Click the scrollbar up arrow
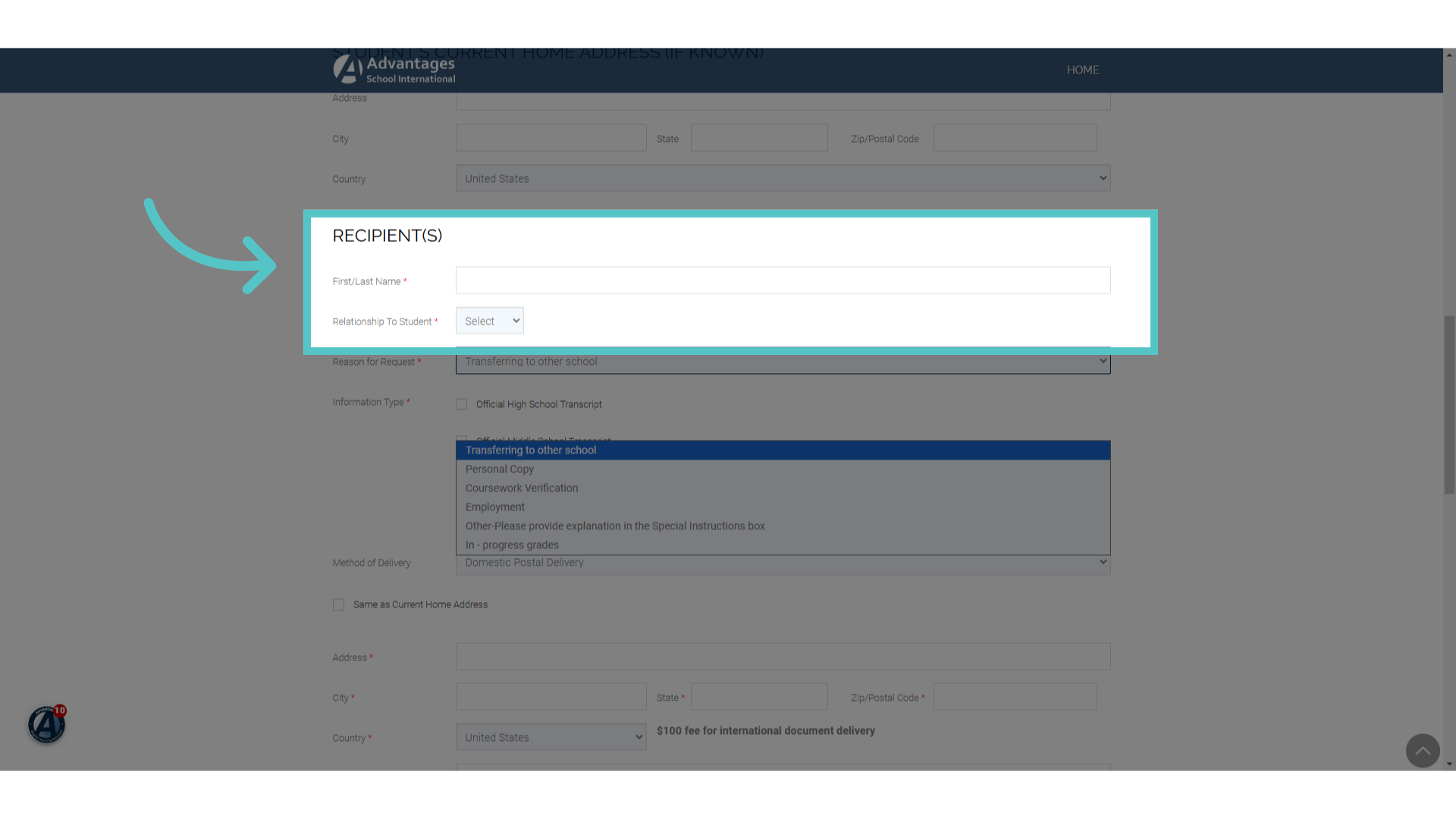Image resolution: width=1456 pixels, height=819 pixels. pyautogui.click(x=1449, y=55)
